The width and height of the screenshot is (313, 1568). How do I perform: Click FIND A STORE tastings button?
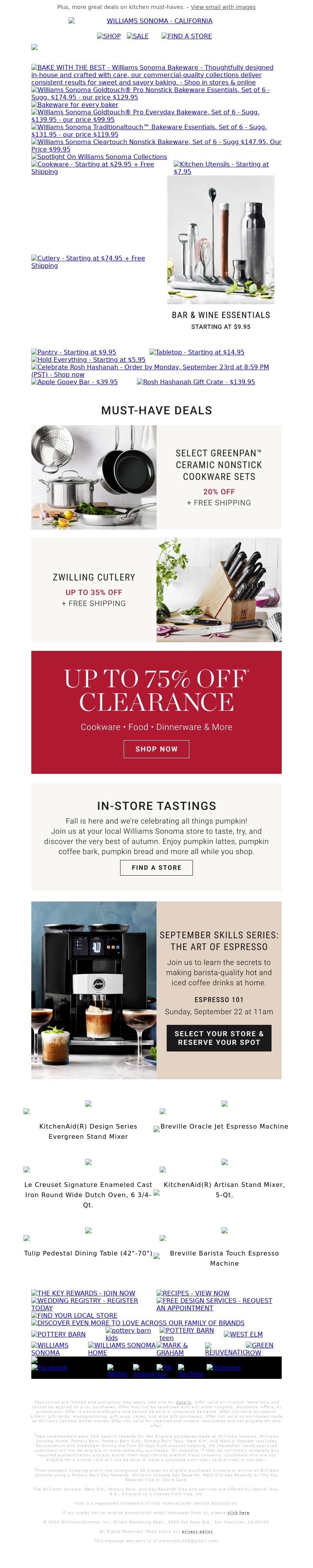(x=156, y=867)
